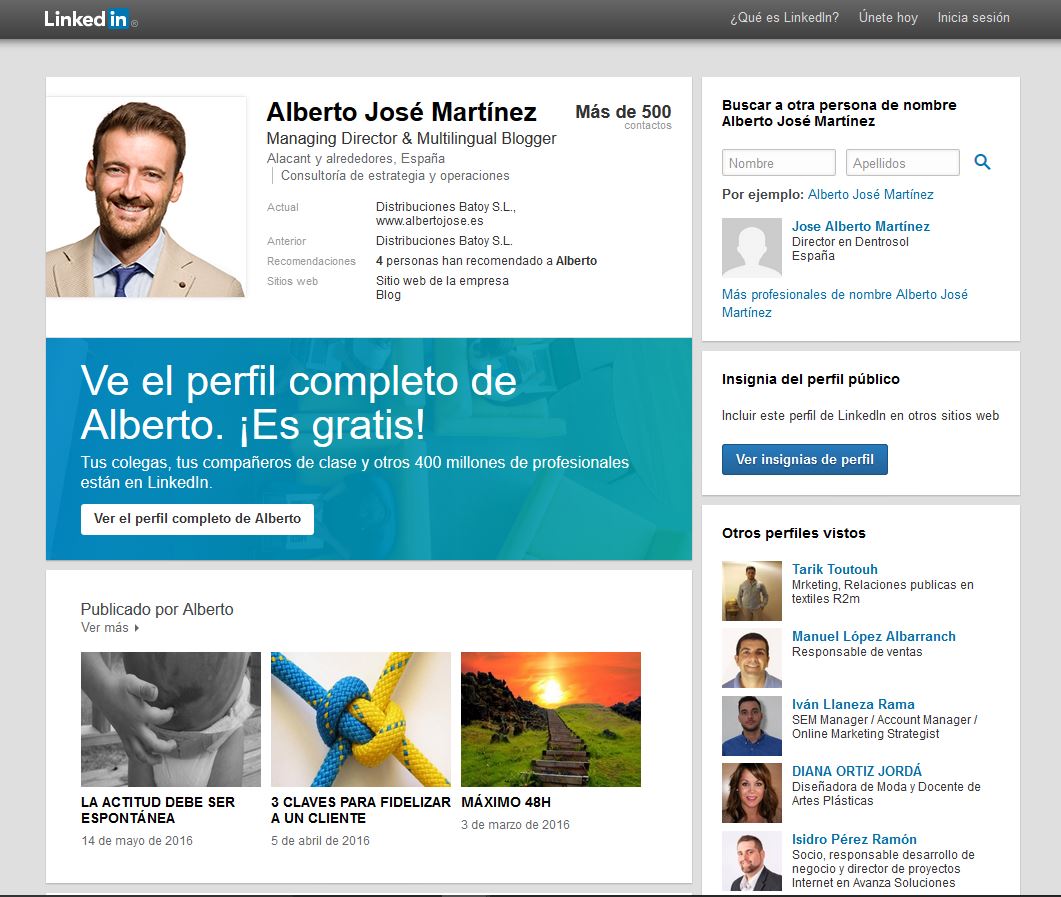Click Diana Ortiz Jordá photo
The height and width of the screenshot is (897, 1061).
click(x=752, y=793)
